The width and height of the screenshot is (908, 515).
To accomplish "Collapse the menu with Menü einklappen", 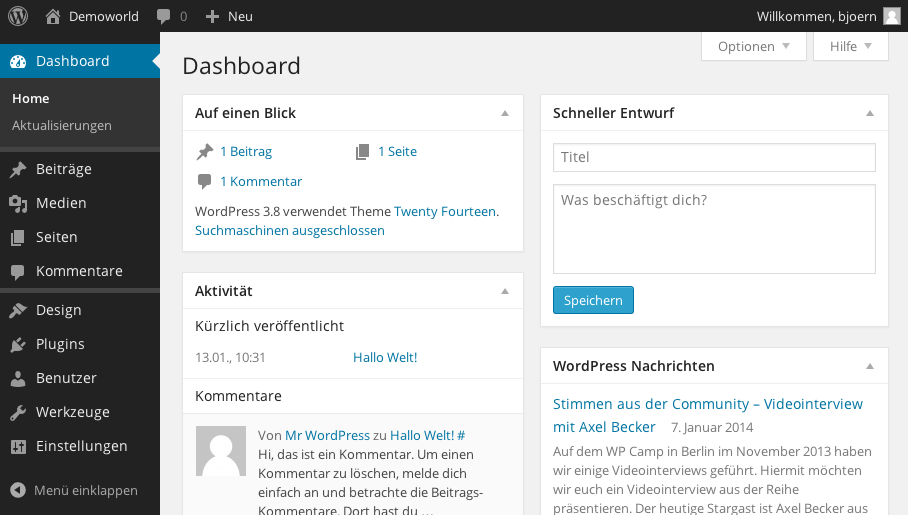I will [x=74, y=491].
